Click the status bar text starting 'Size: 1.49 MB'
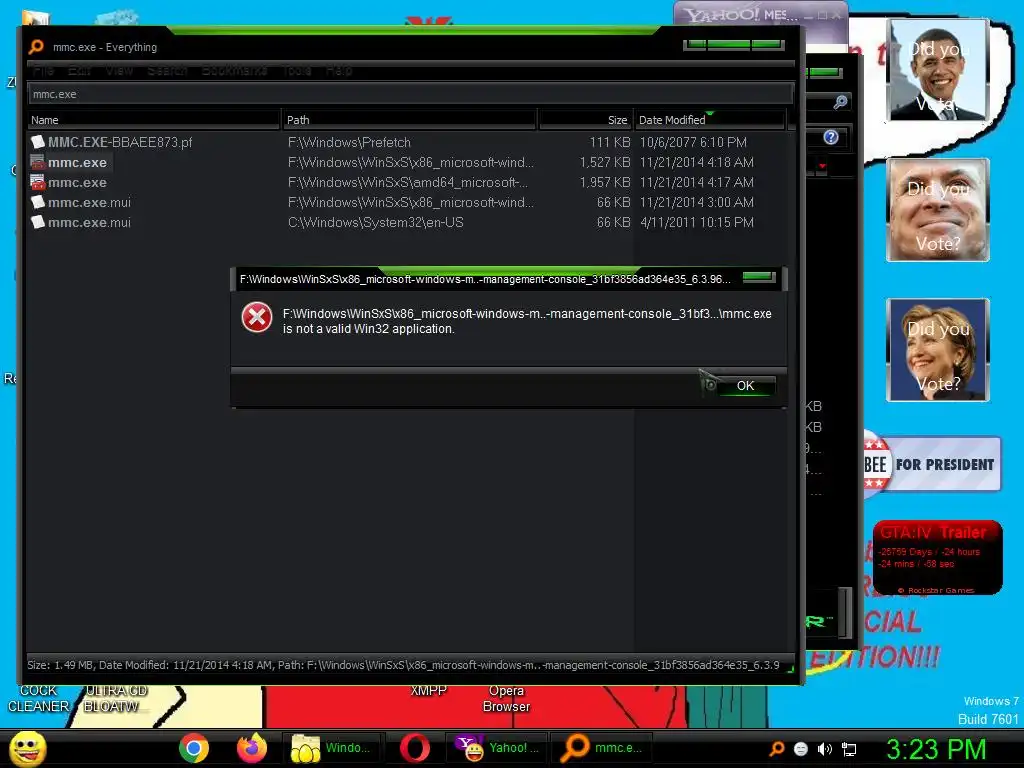Viewport: 1024px width, 768px height. (403, 665)
